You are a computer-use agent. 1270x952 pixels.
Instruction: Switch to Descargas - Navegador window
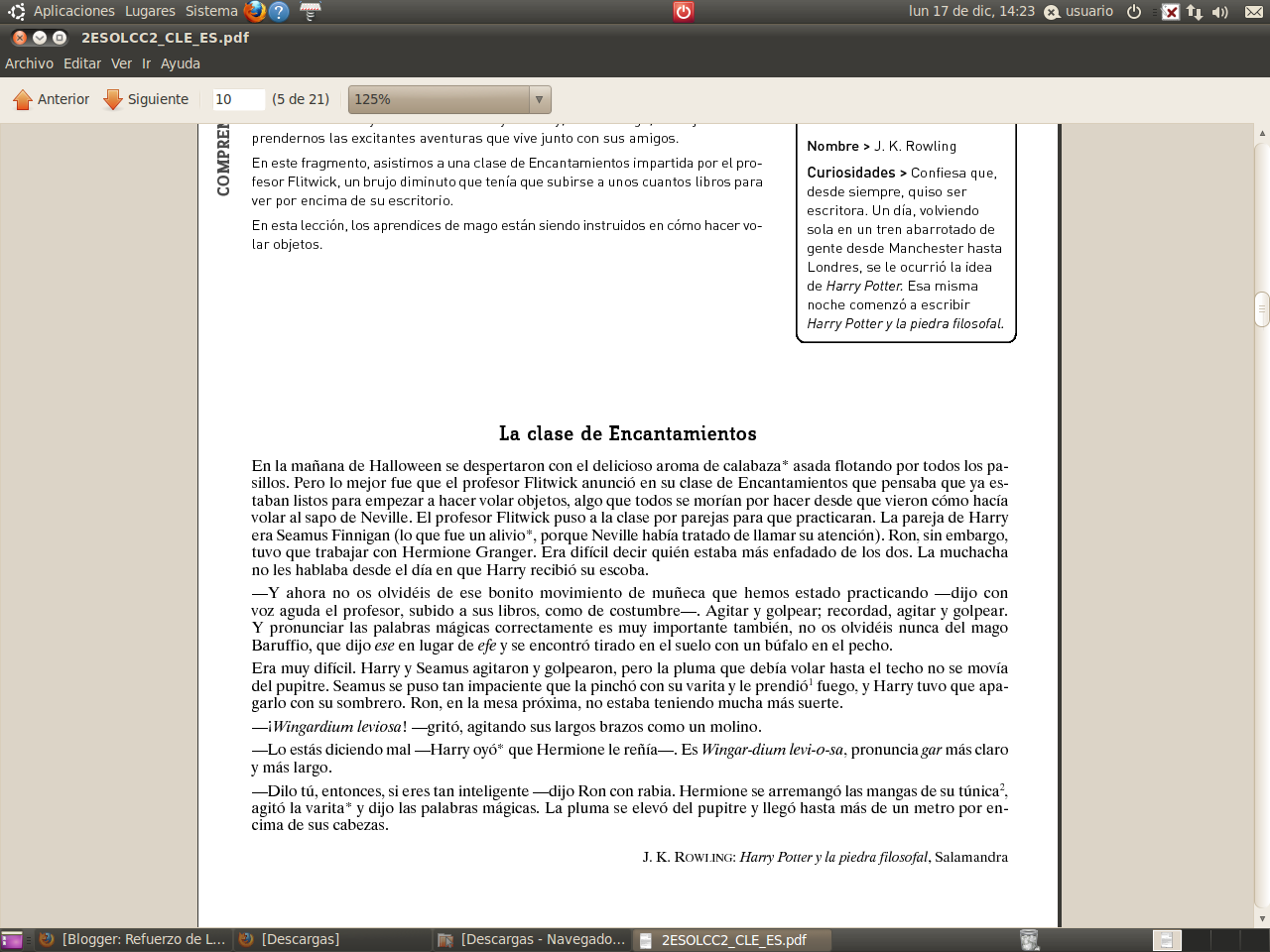(532, 939)
